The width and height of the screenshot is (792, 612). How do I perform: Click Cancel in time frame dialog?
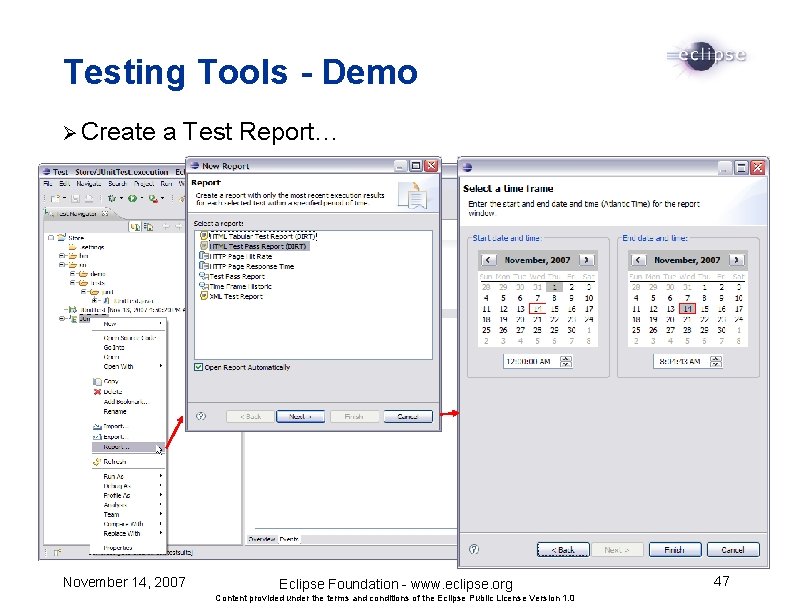coord(733,550)
